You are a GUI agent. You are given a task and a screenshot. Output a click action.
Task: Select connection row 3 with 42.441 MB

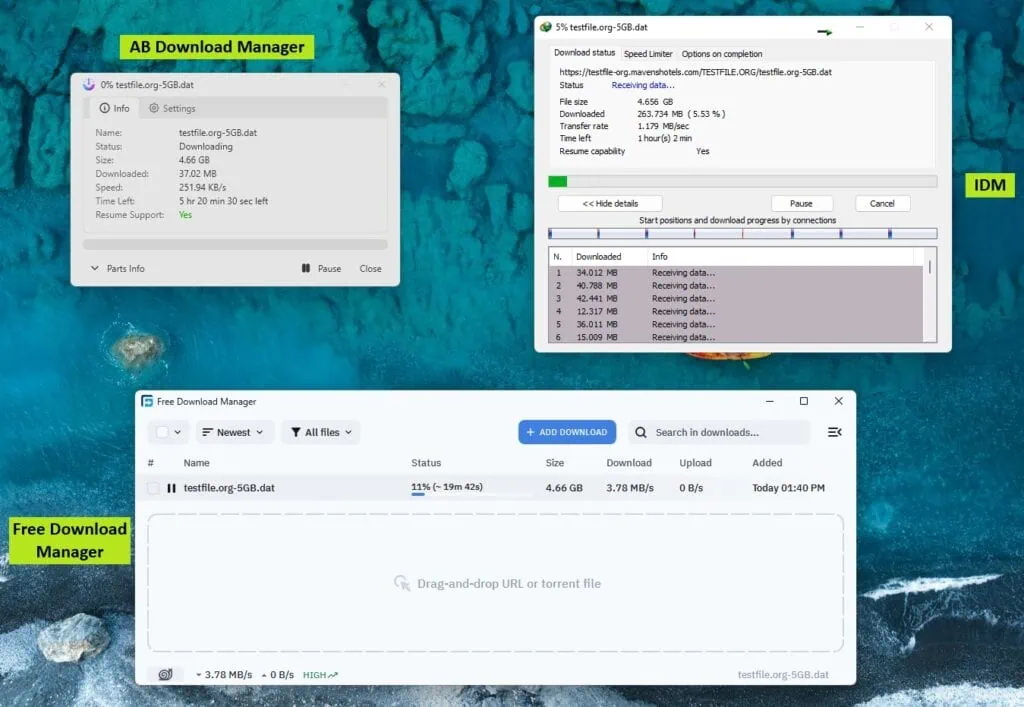click(x=735, y=298)
